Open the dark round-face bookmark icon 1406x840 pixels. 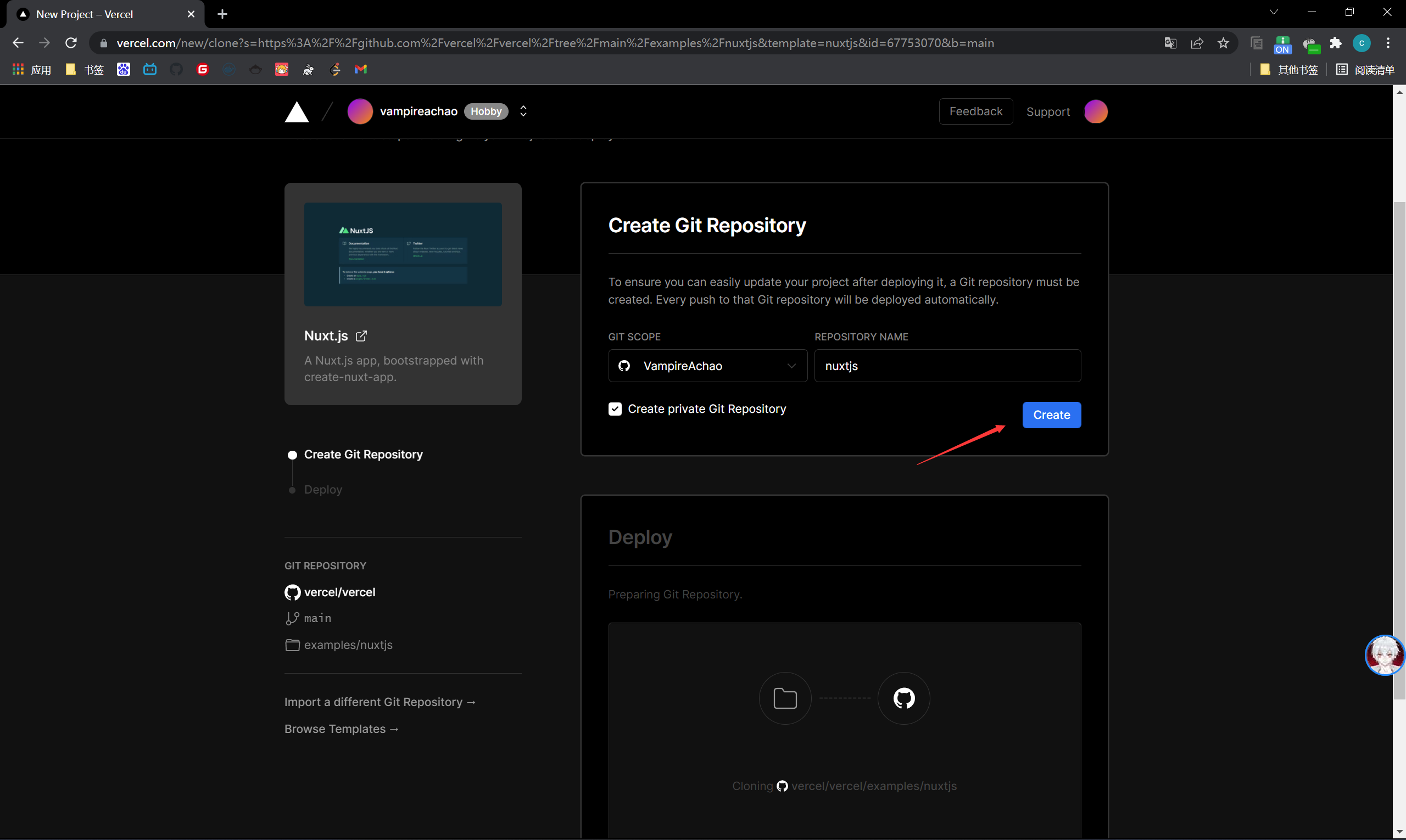pos(255,69)
